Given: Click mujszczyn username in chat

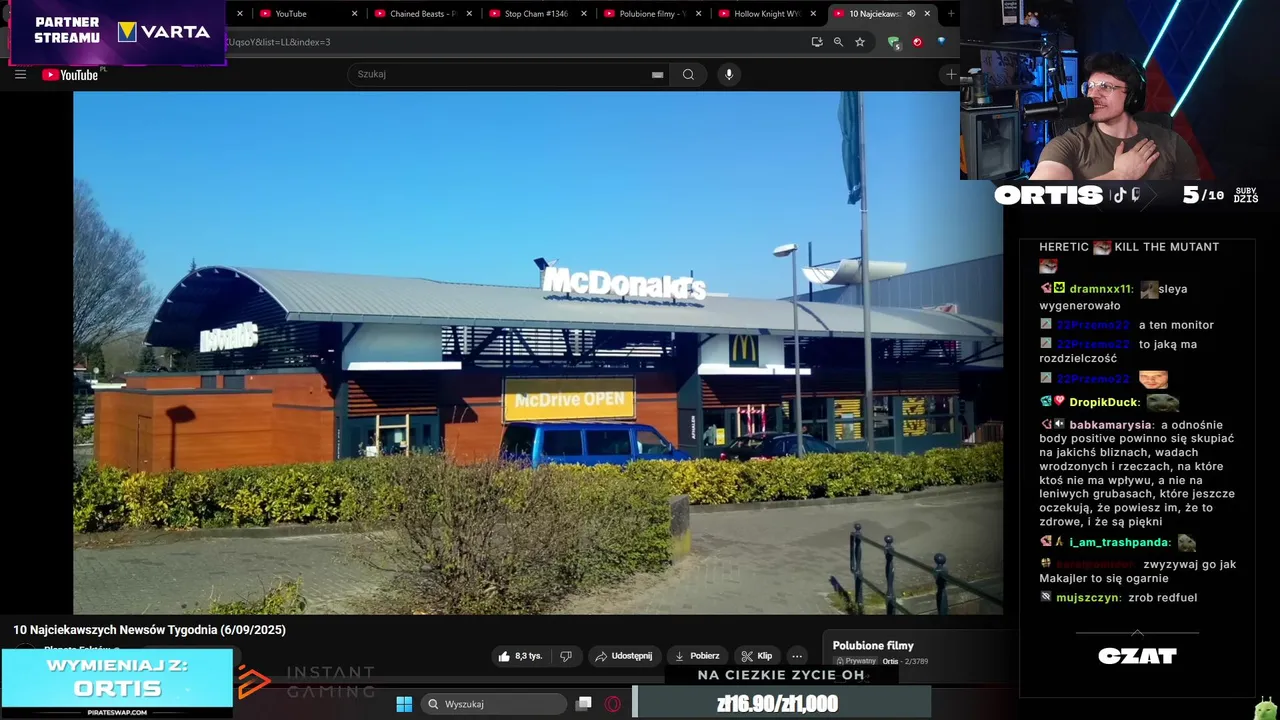Looking at the screenshot, I should click(1089, 598).
